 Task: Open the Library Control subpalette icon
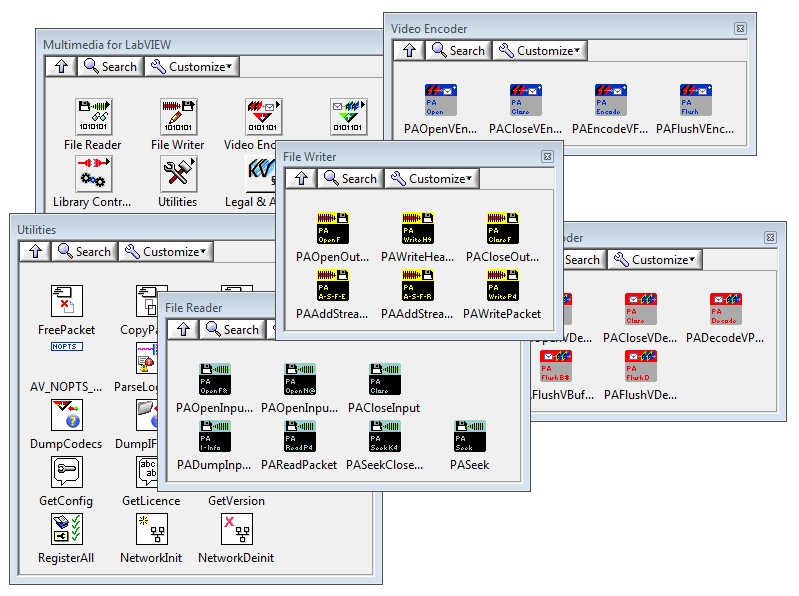[93, 174]
